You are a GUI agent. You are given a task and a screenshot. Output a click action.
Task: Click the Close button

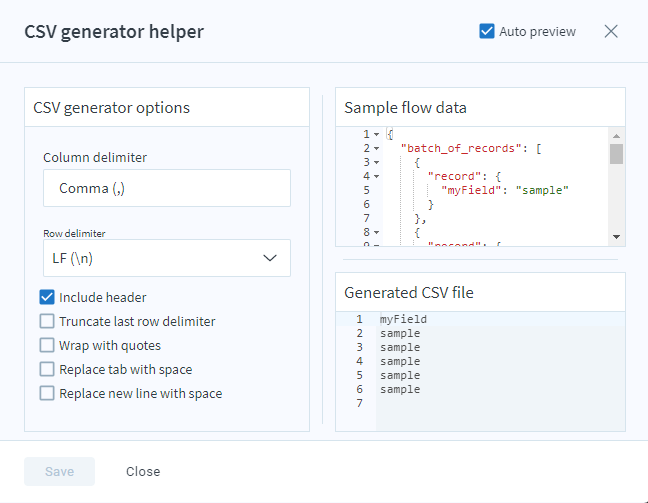(x=143, y=471)
